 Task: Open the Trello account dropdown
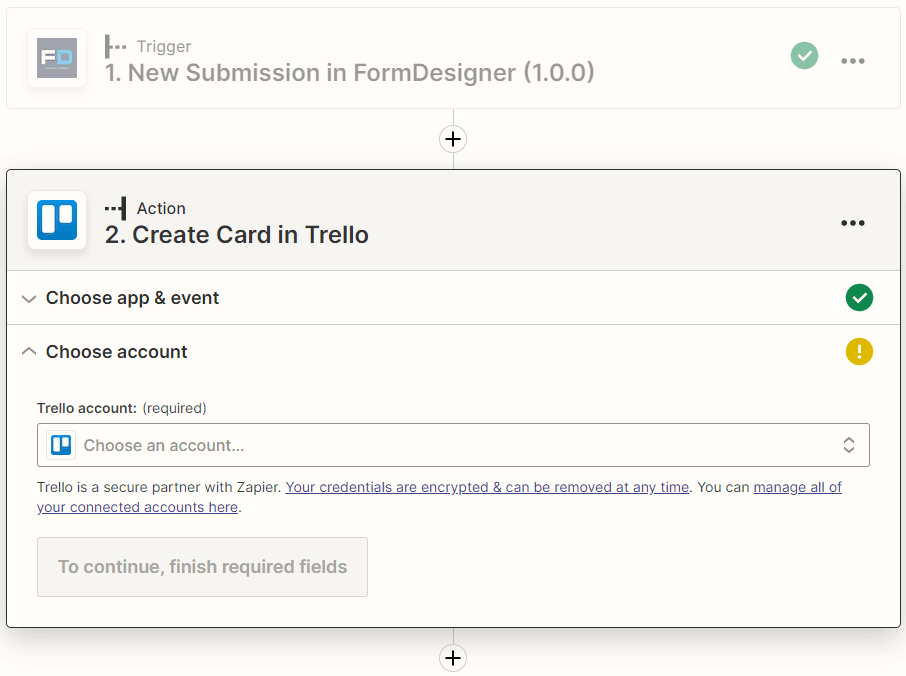coord(455,444)
